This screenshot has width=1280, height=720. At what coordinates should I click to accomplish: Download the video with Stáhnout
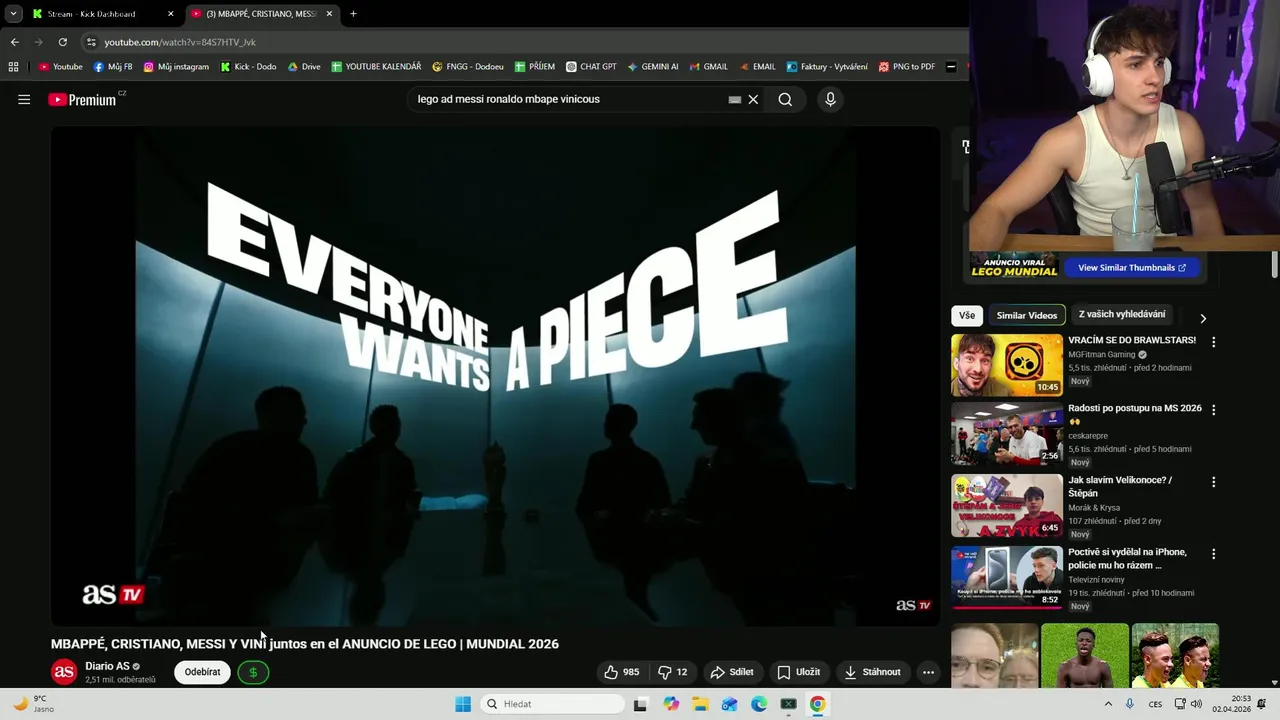coord(873,672)
